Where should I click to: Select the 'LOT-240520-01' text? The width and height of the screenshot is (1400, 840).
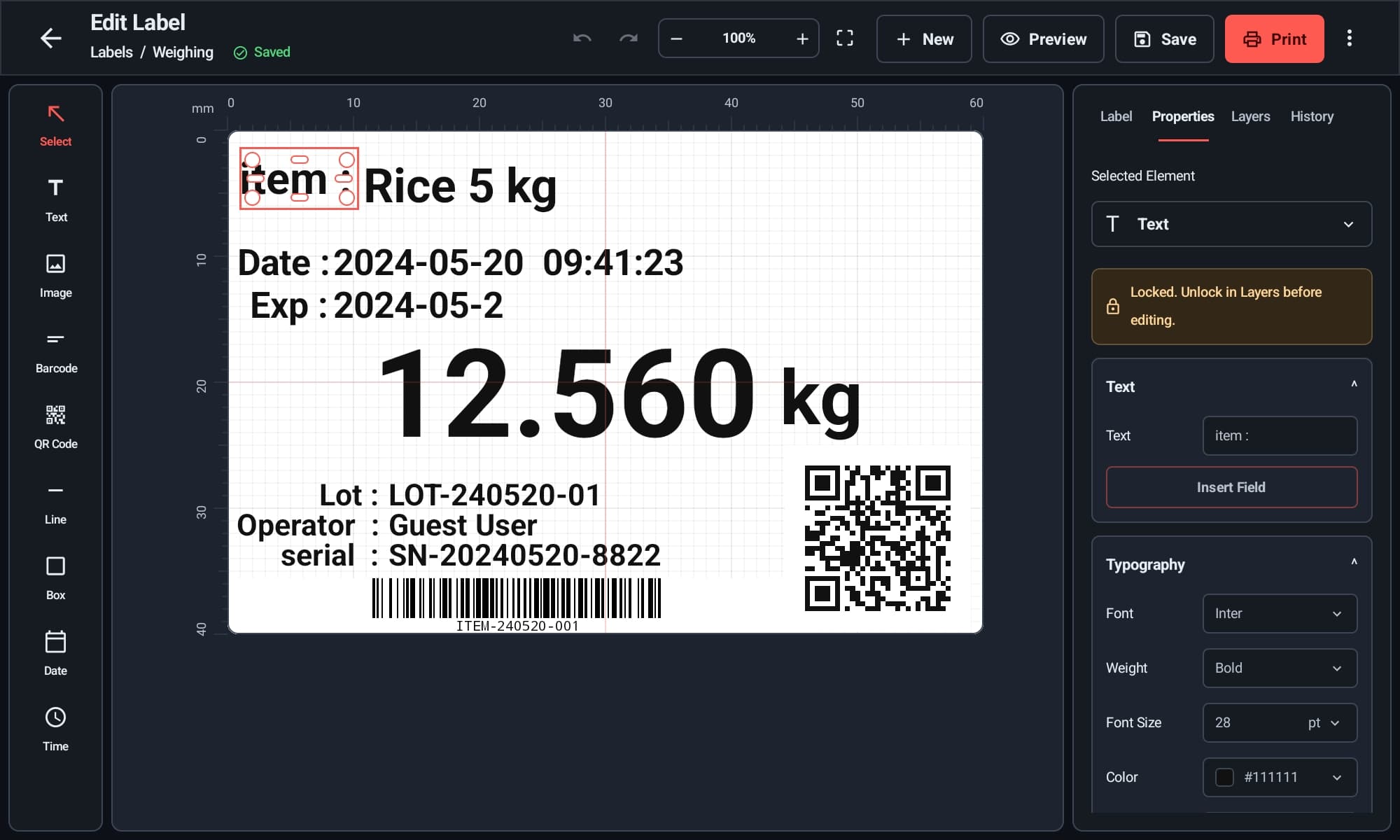tap(494, 496)
